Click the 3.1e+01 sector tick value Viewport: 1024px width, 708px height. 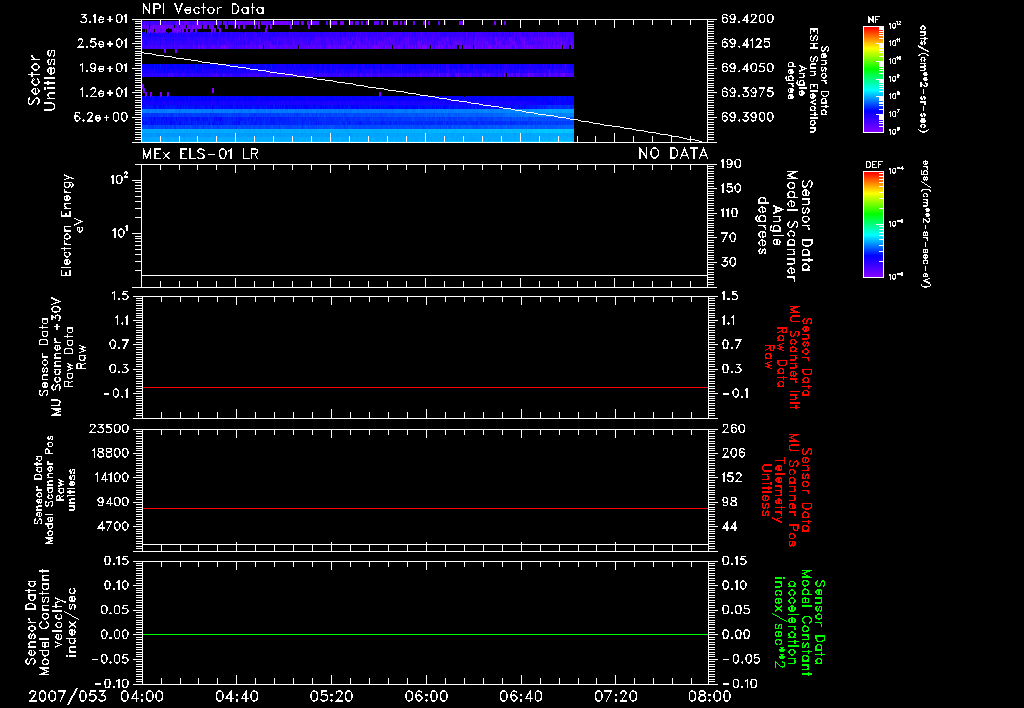[x=103, y=19]
